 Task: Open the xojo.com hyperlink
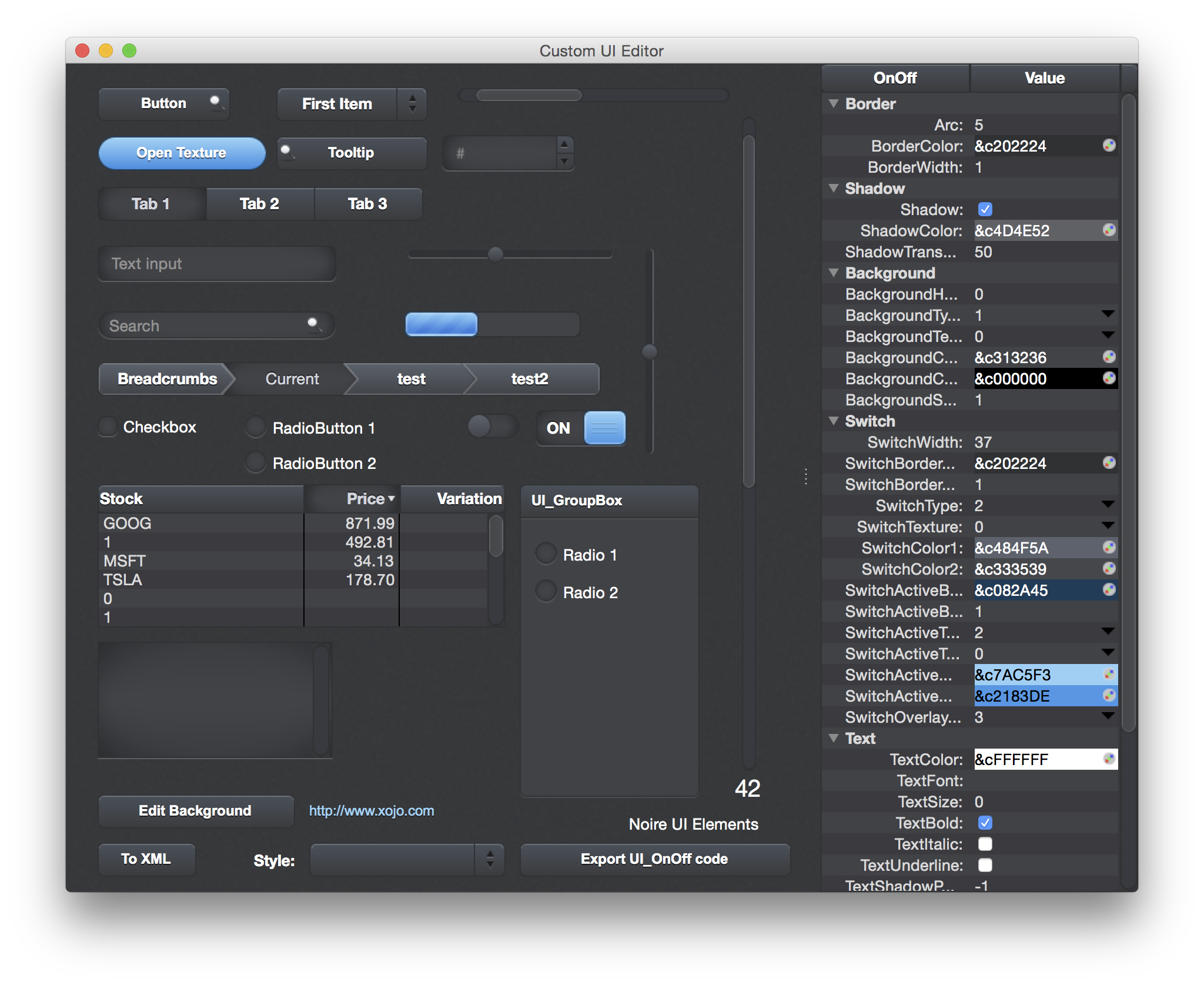372,811
